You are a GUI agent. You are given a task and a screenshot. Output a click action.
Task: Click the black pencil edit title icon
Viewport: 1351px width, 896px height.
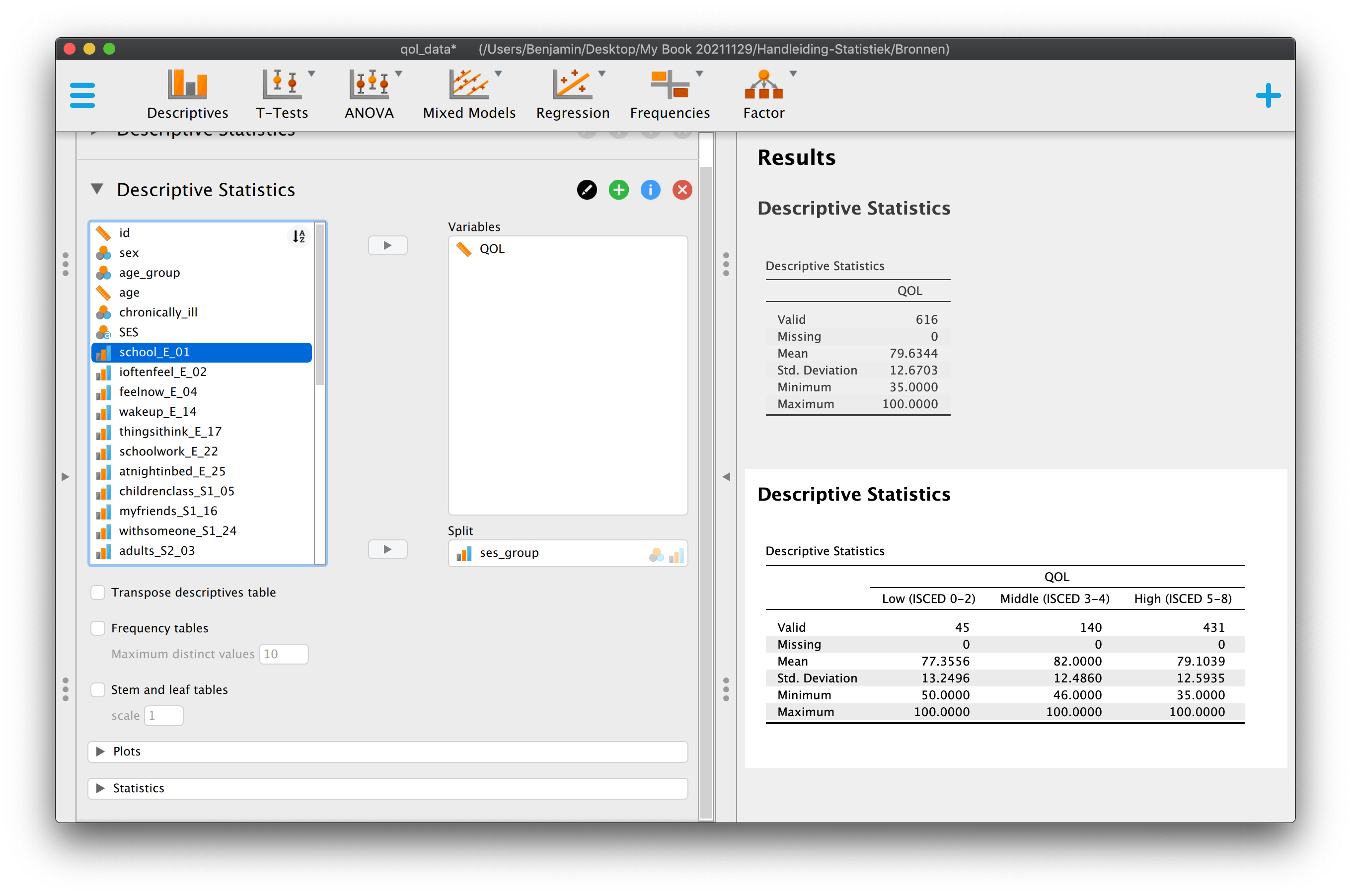point(587,190)
